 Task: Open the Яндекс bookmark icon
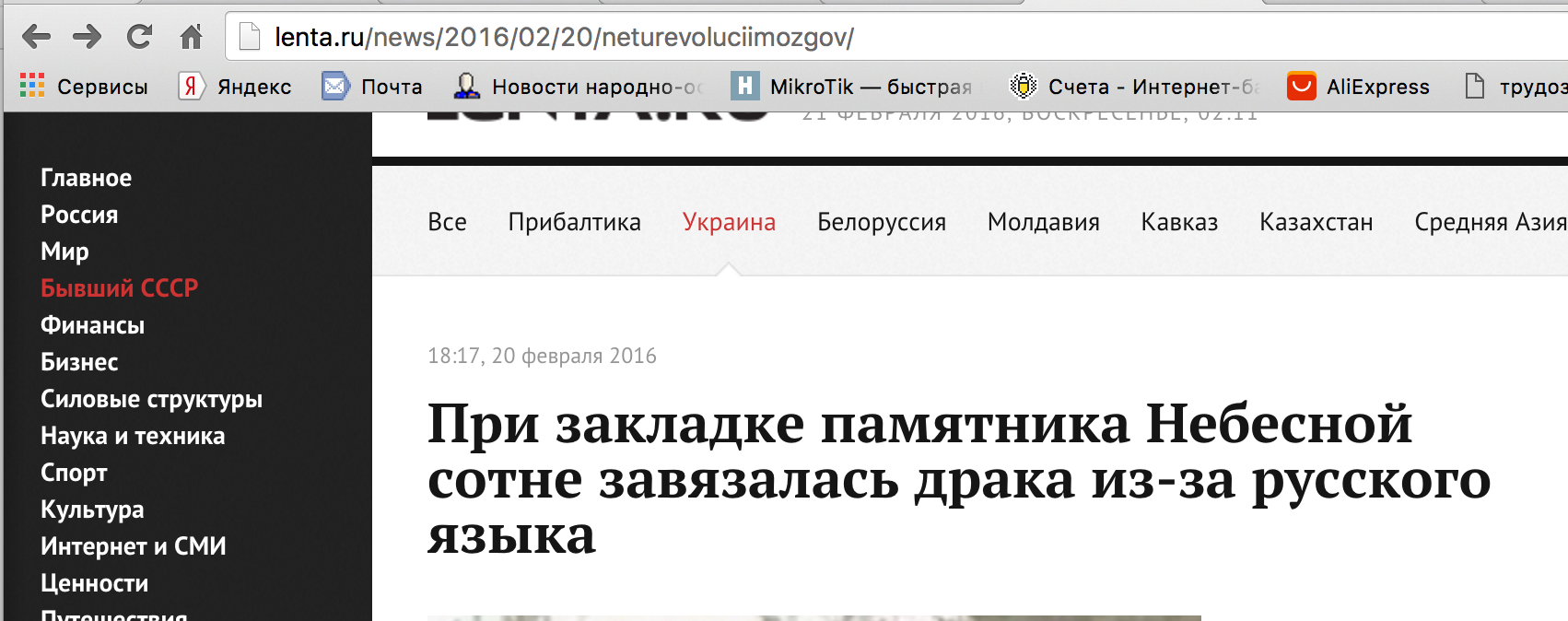point(191,86)
